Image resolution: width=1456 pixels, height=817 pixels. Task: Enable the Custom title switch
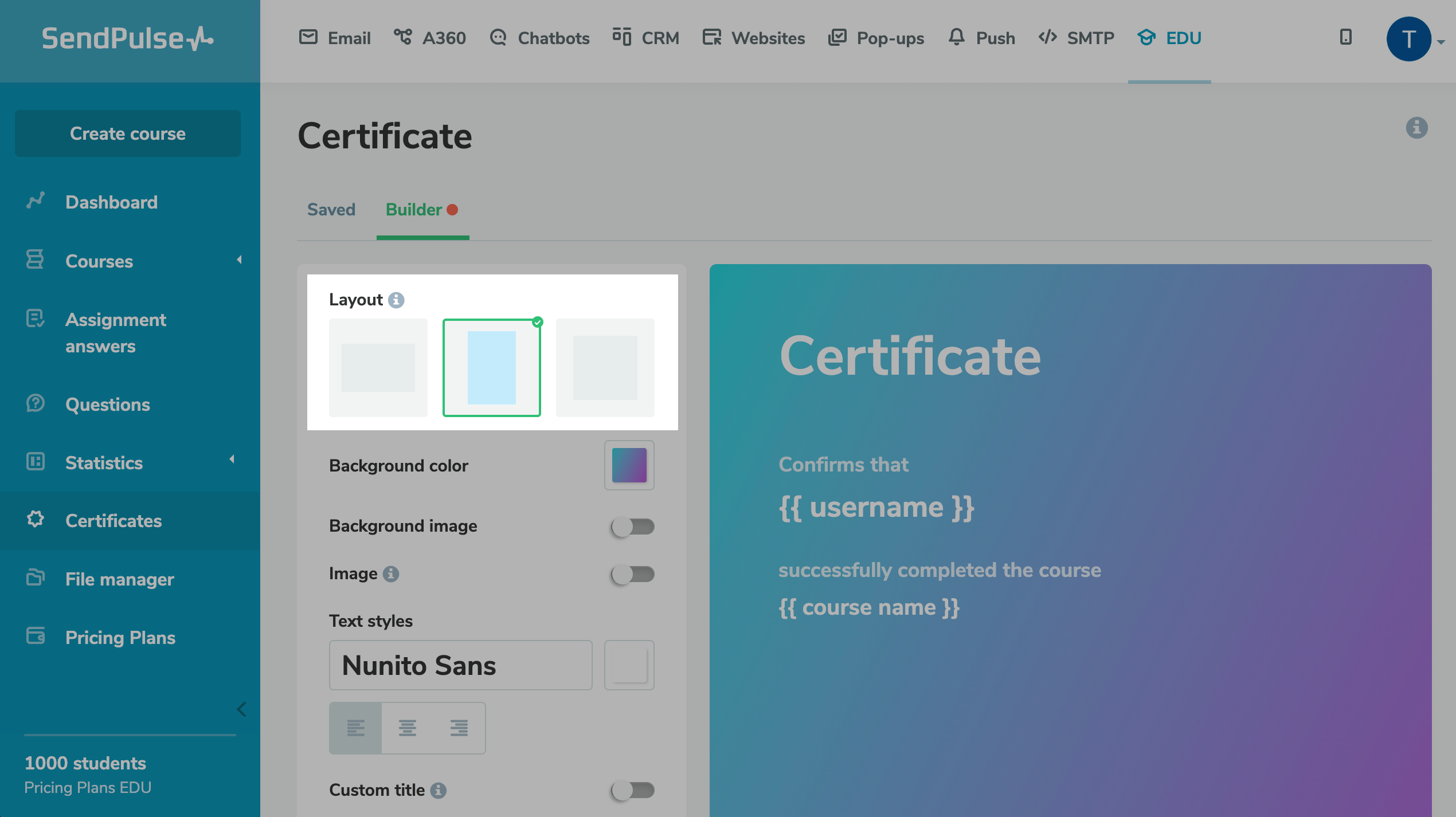pos(632,790)
